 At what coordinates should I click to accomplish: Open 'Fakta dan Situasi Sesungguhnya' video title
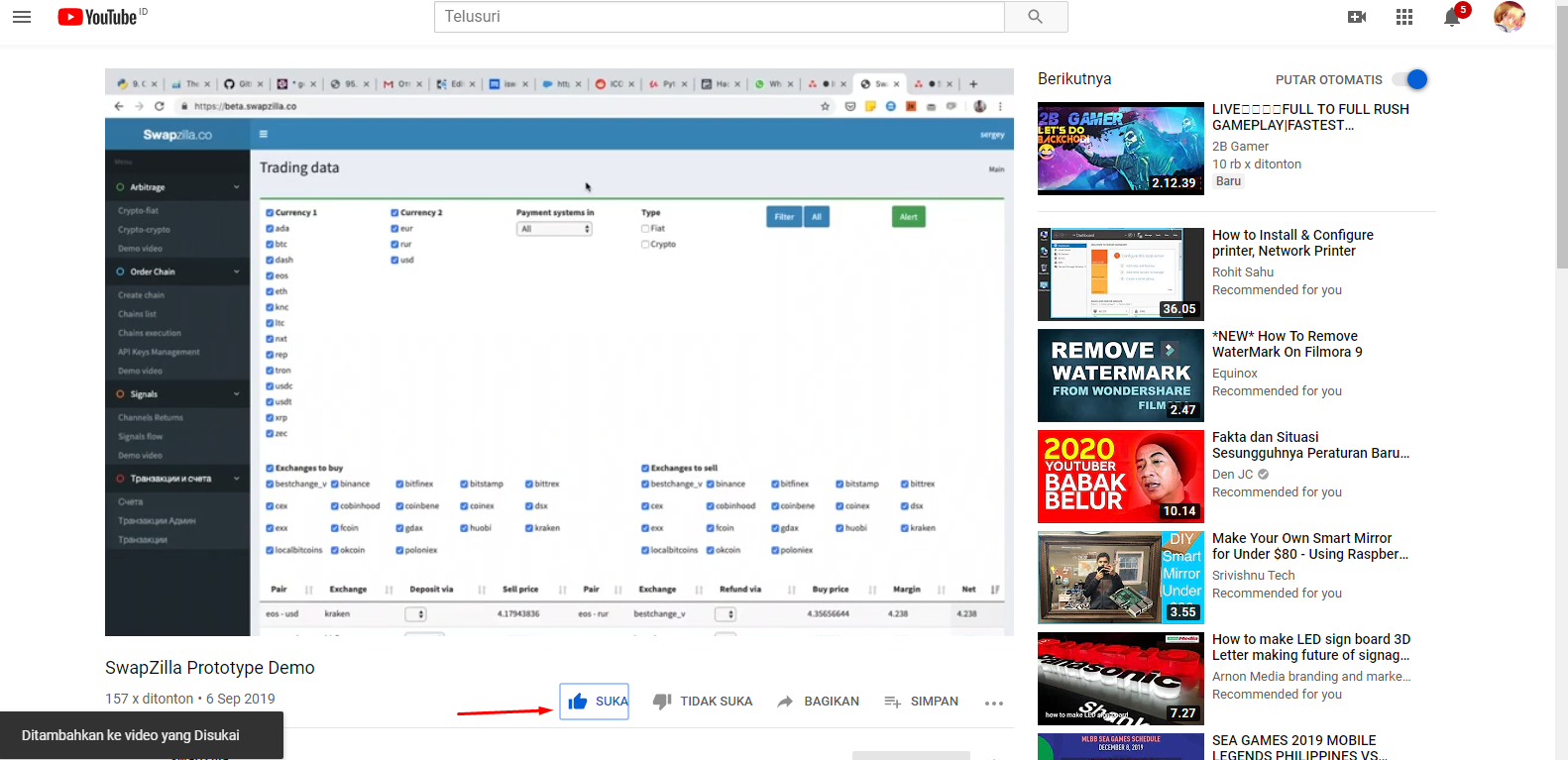coord(1310,445)
